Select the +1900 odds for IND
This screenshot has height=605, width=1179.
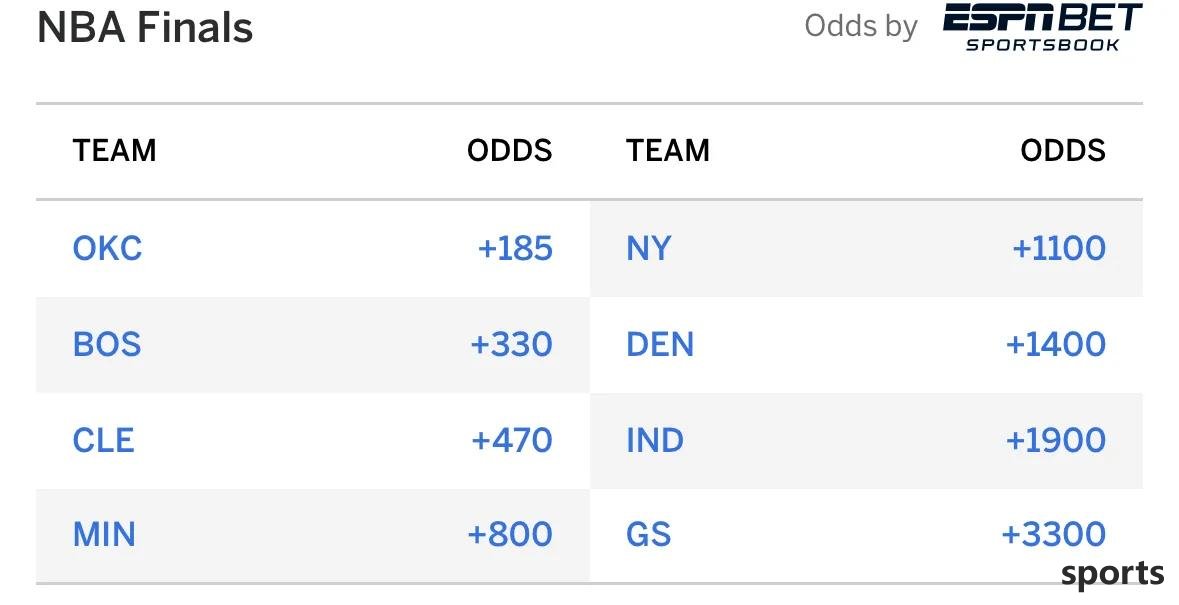(x=1056, y=440)
